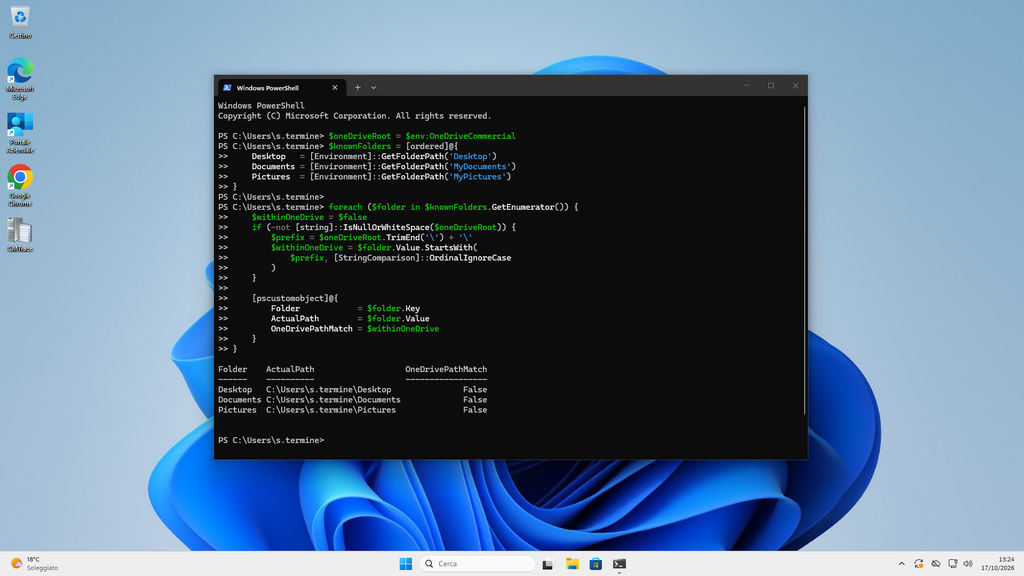Close the Windows Terminal window

(x=795, y=86)
